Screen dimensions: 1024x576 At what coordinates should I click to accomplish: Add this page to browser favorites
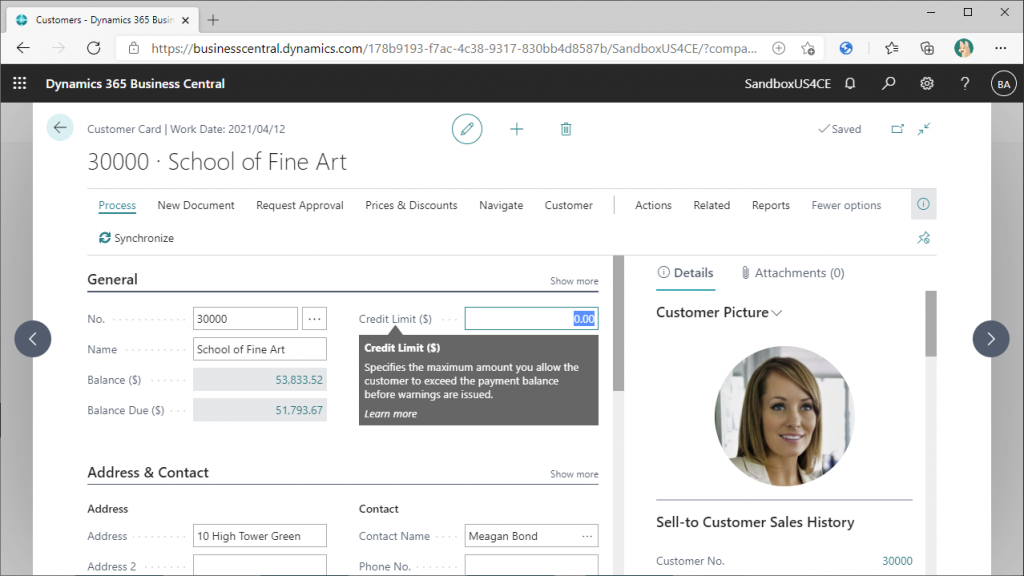point(808,48)
